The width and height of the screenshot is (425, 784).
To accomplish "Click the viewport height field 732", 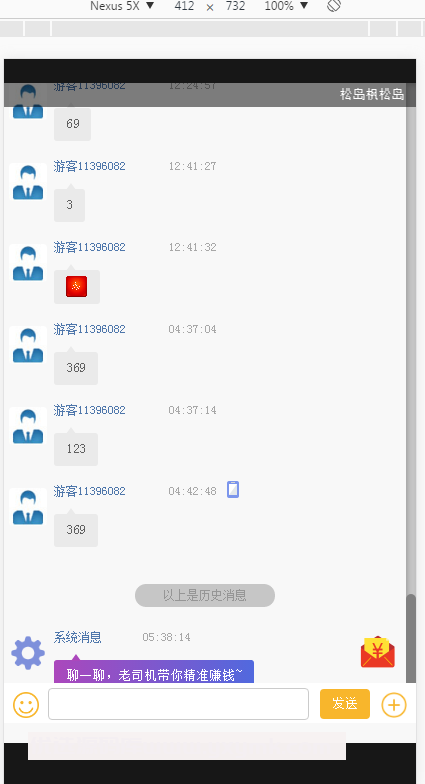I will click(236, 6).
